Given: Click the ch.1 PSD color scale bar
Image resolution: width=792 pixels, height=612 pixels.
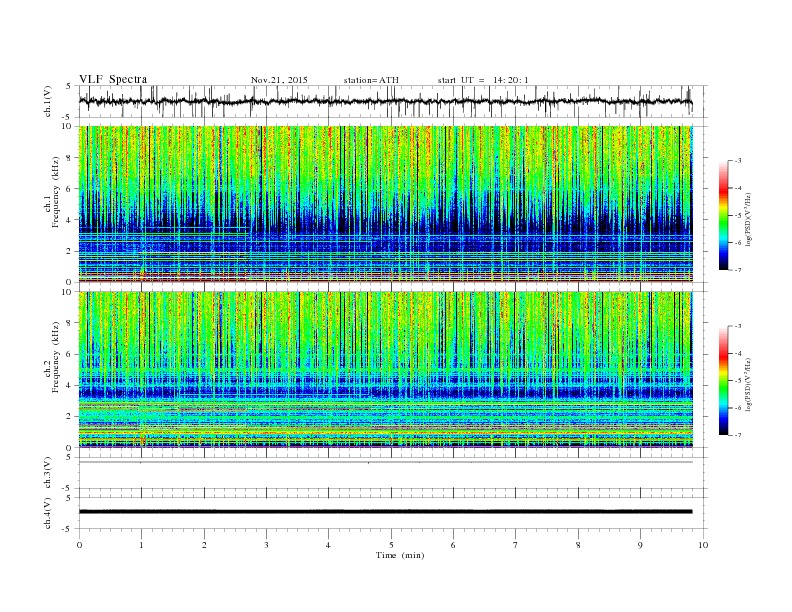Looking at the screenshot, I should (723, 216).
